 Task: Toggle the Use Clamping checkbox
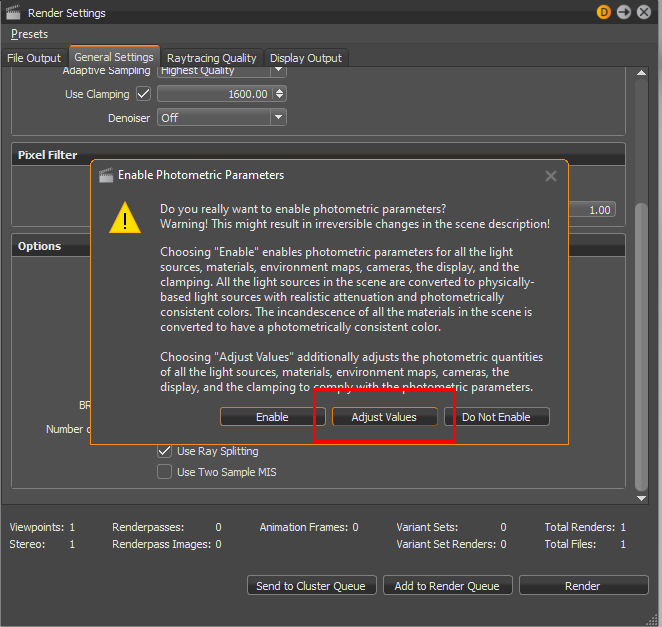pyautogui.click(x=144, y=94)
